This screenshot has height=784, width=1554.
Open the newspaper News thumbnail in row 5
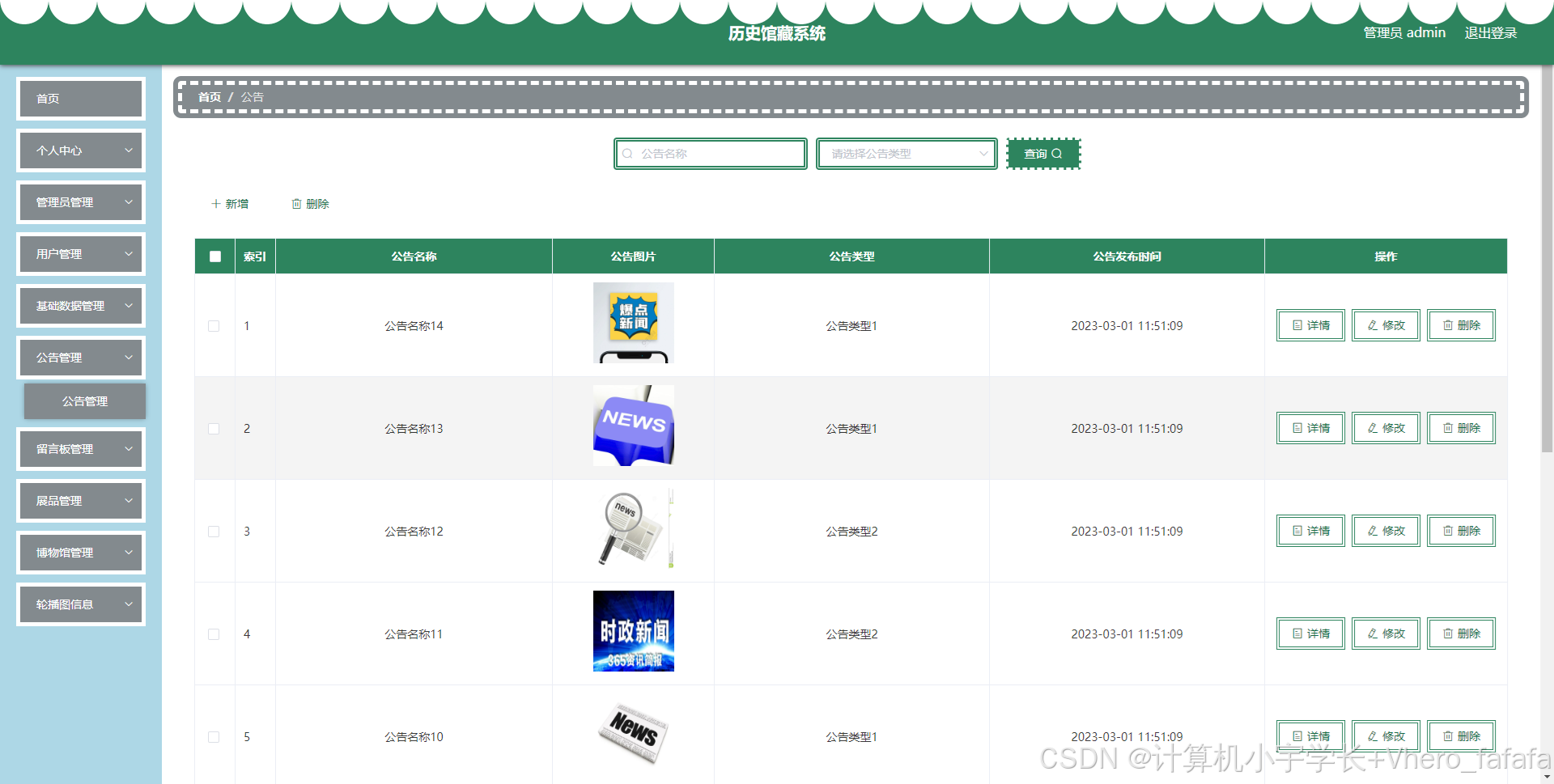coord(634,734)
